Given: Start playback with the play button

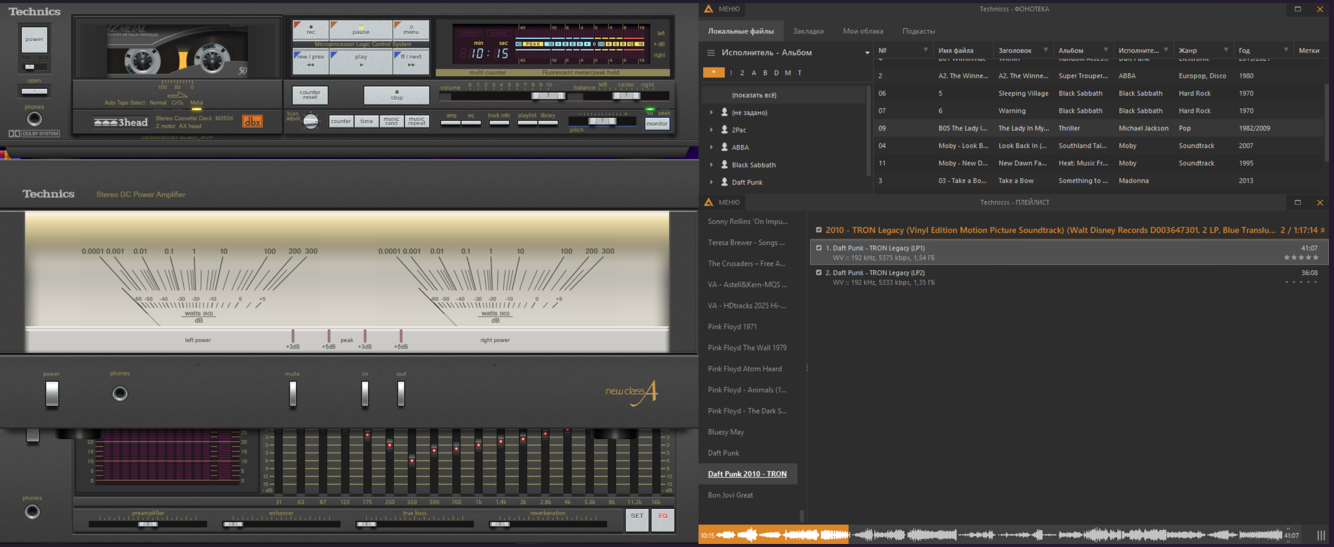Looking at the screenshot, I should click(360, 59).
